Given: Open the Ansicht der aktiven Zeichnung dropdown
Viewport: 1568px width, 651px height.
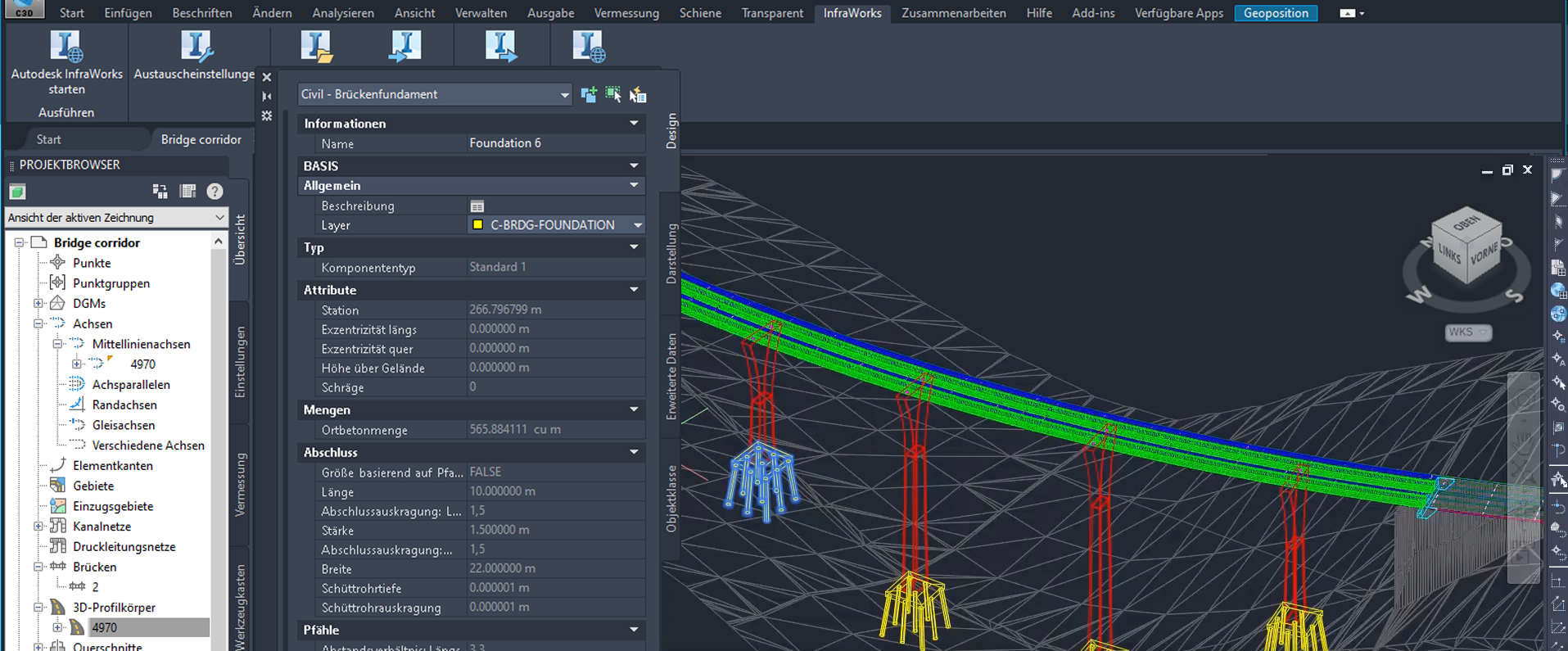Looking at the screenshot, I should point(116,218).
